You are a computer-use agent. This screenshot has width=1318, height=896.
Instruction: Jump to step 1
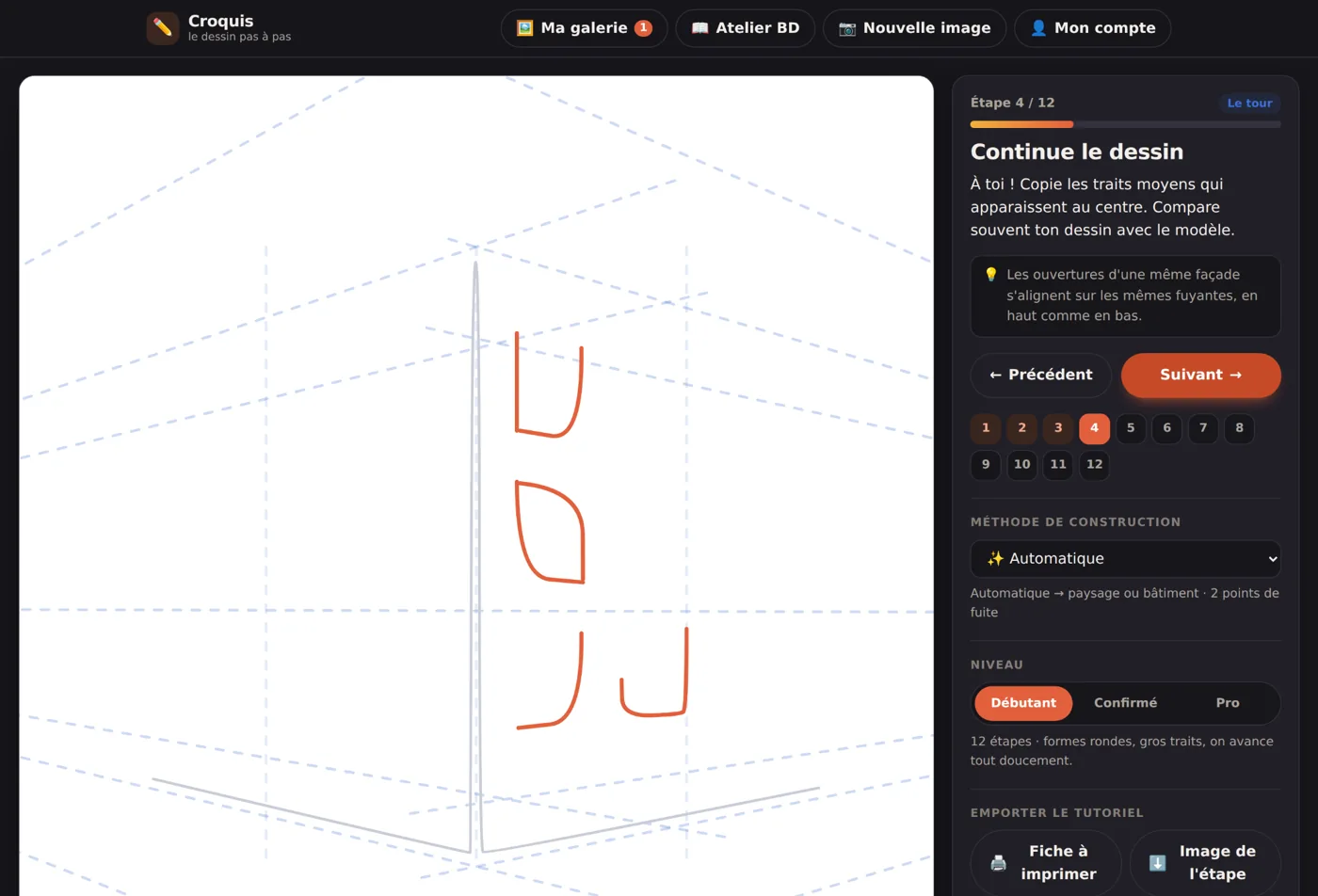tap(986, 428)
